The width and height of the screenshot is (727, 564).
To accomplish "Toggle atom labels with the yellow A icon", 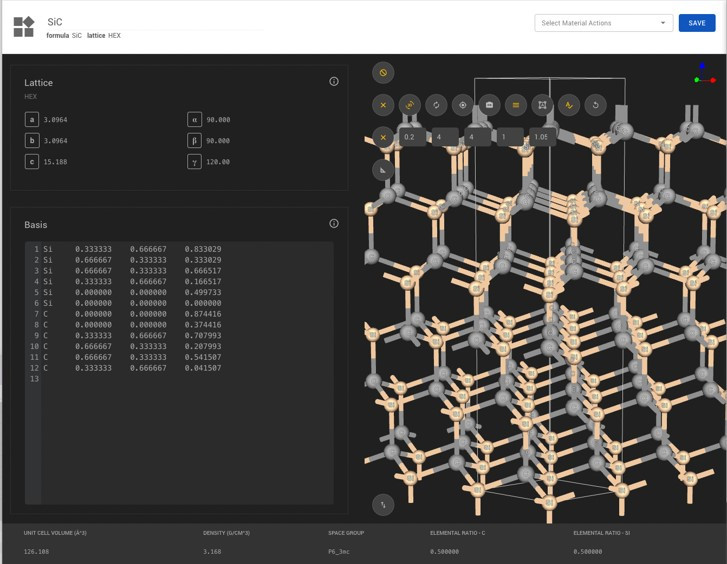I will 569,105.
